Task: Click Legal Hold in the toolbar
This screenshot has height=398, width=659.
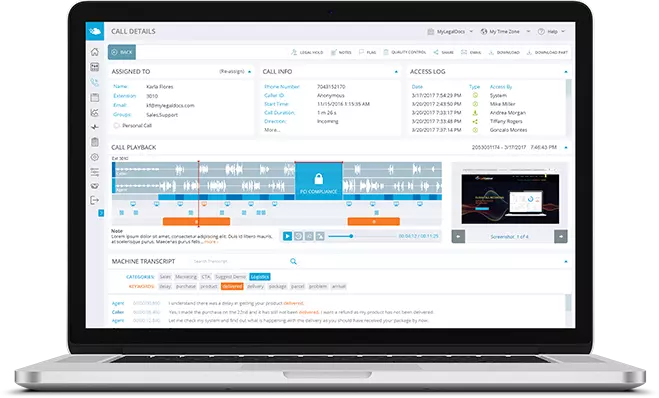Action: [307, 53]
